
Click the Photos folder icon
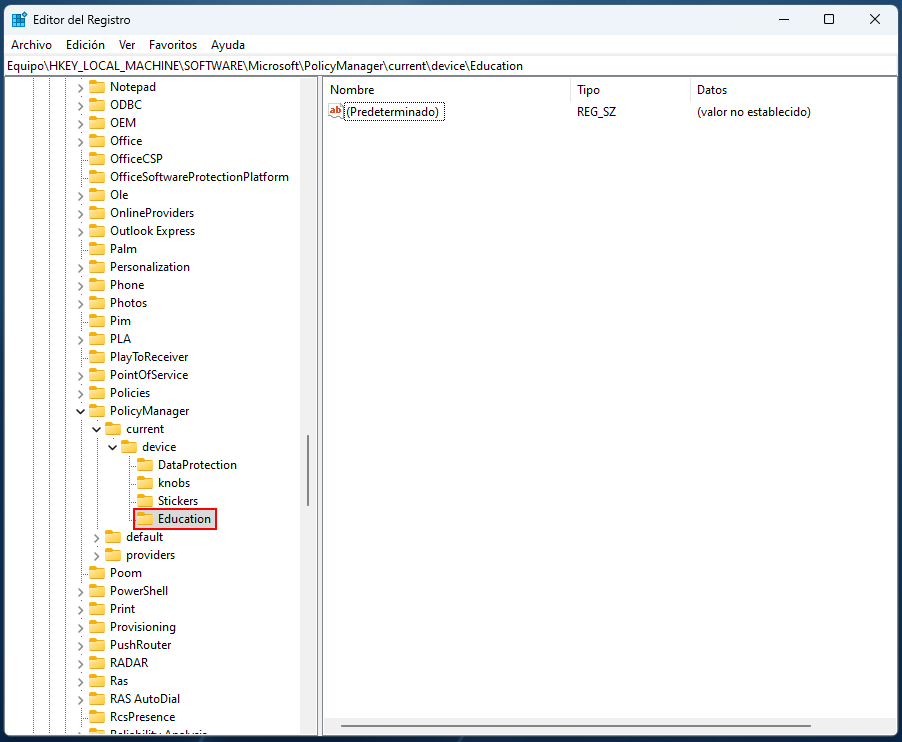pyautogui.click(x=97, y=303)
